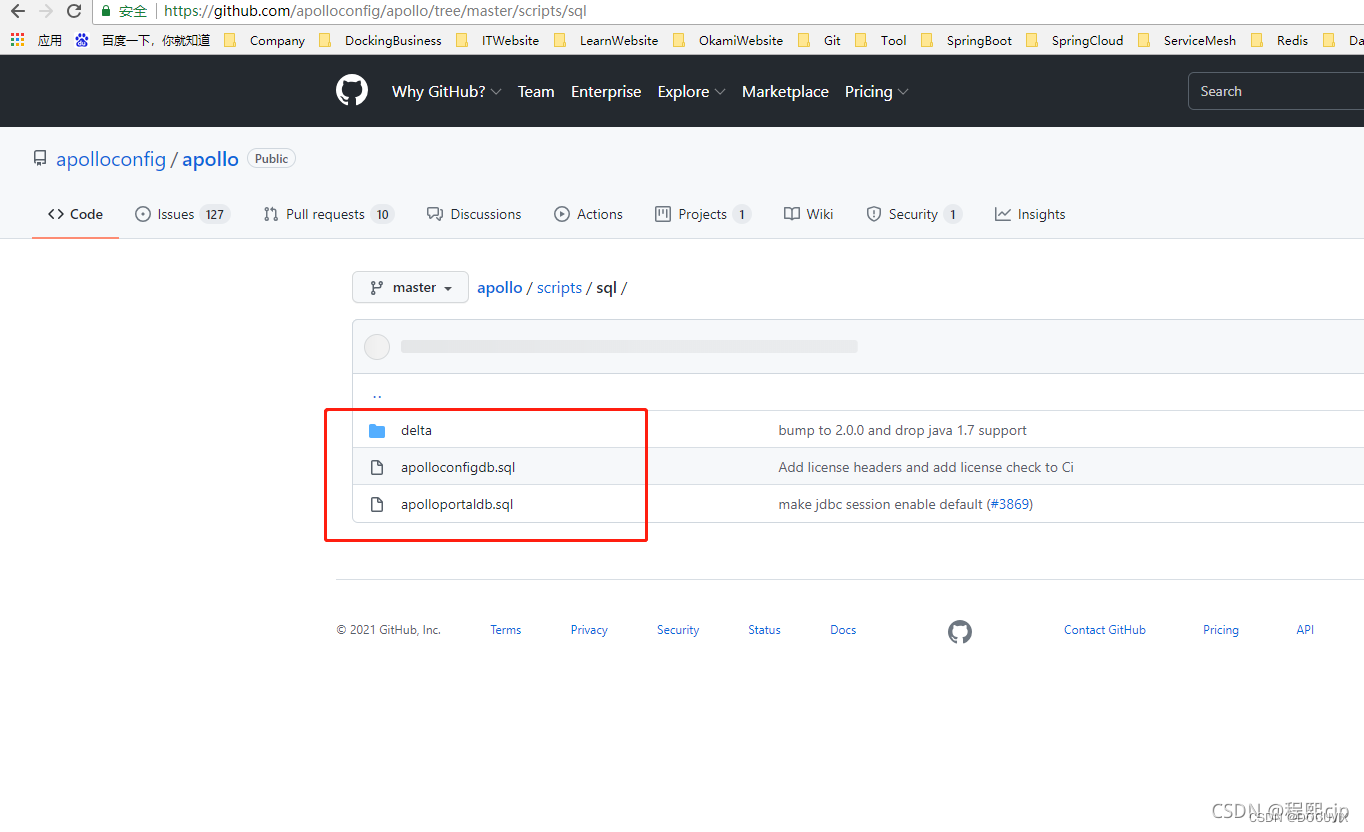This screenshot has height=832, width=1364.
Task: Go to apollo in the breadcrumb path
Action: coord(500,287)
